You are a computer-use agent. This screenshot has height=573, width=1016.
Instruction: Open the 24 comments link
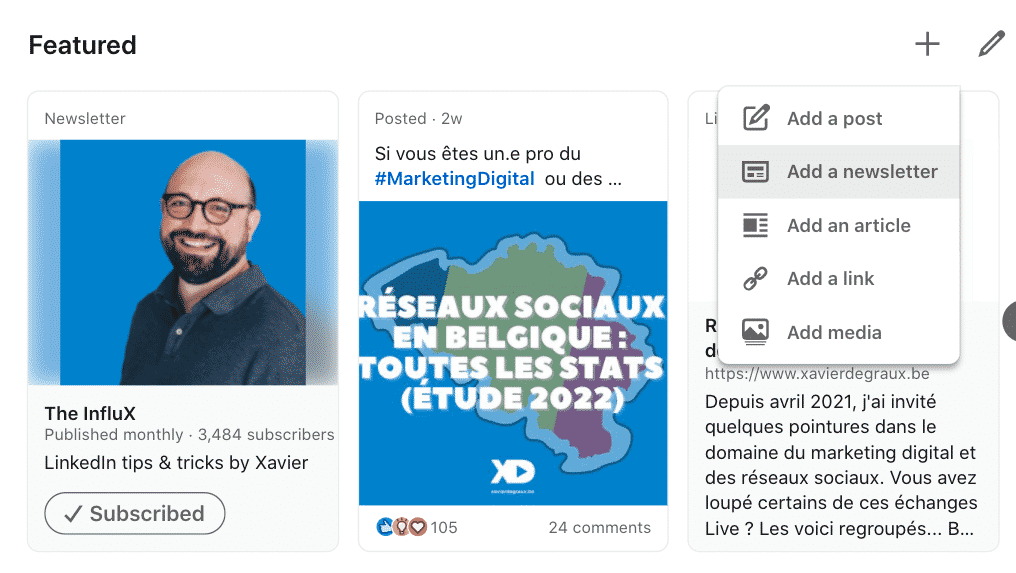599,527
